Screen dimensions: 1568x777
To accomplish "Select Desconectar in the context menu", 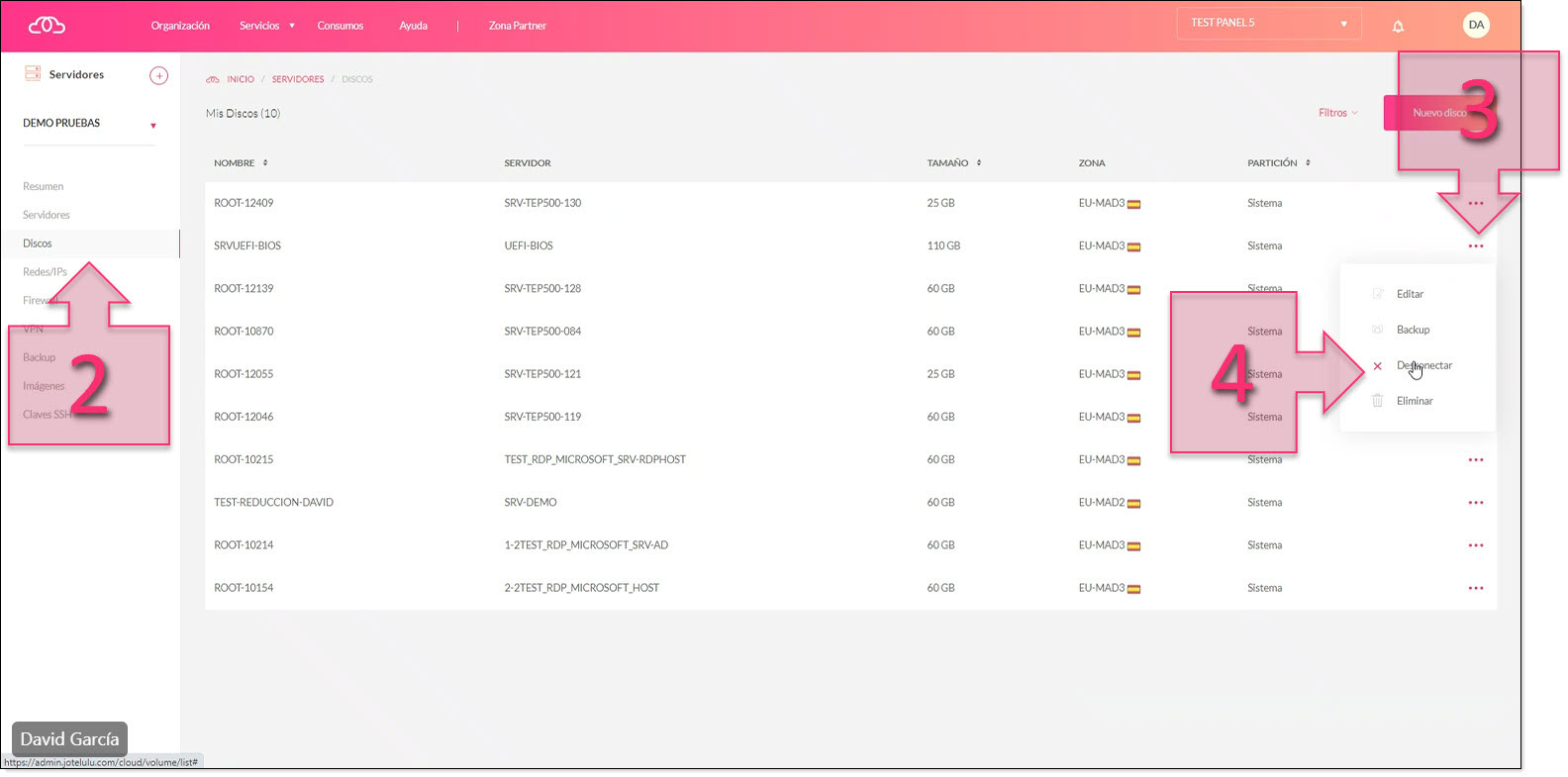I will (1423, 365).
